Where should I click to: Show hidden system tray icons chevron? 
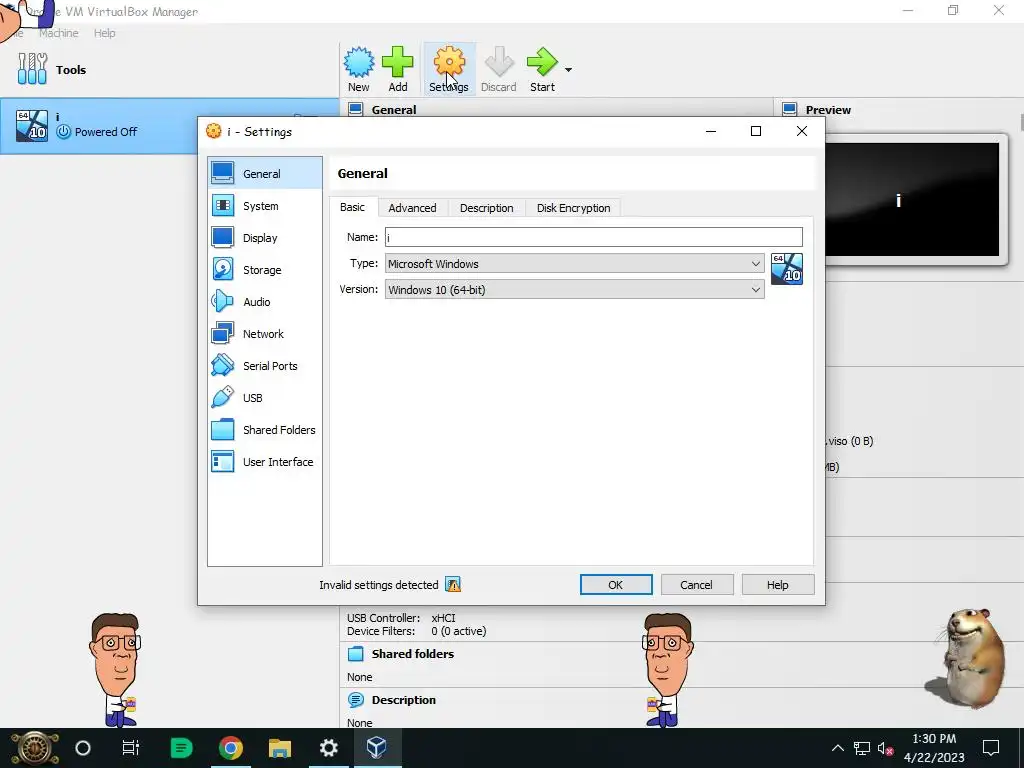838,748
